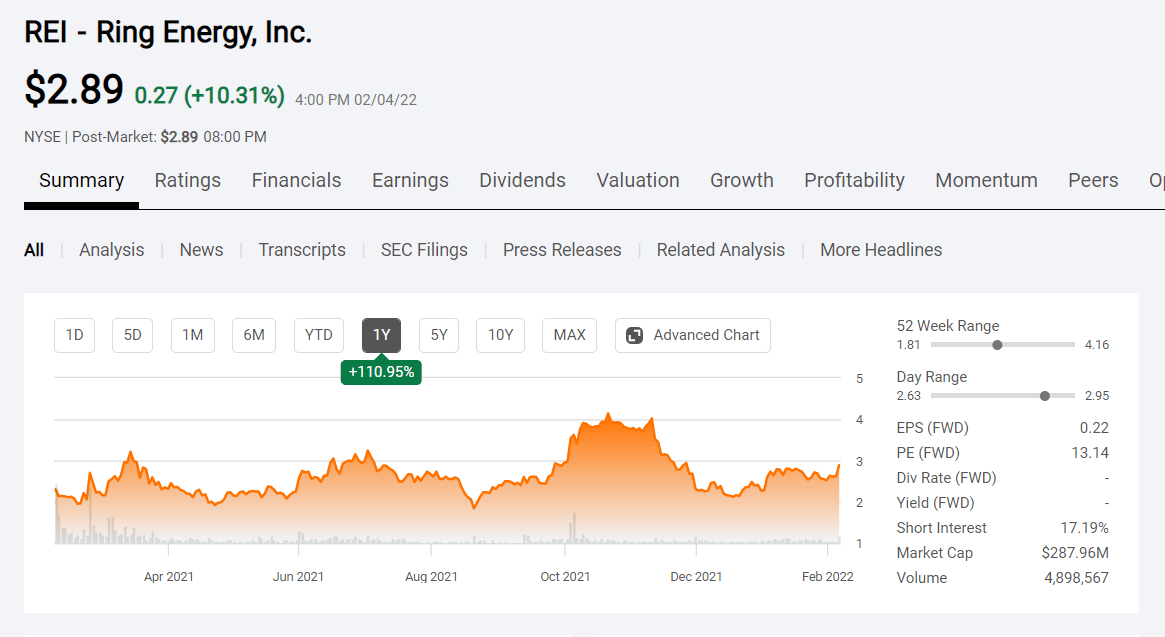Open the Dividends tab
This screenshot has height=637, width=1165.
522,181
